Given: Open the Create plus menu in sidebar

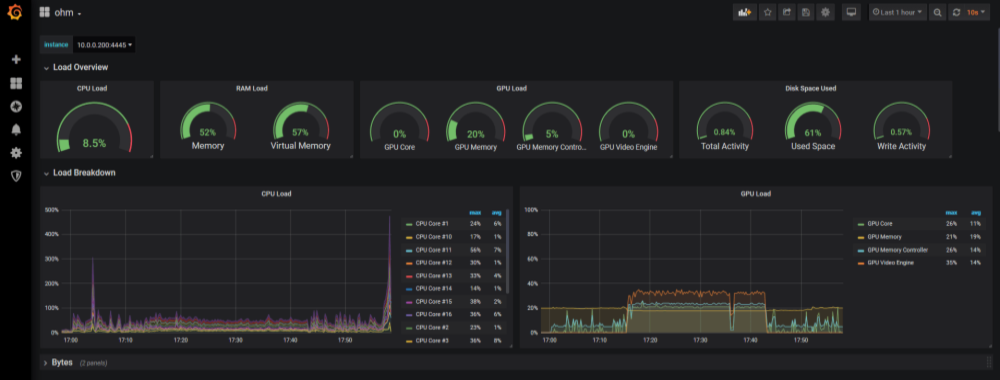Looking at the screenshot, I should coord(16,59).
